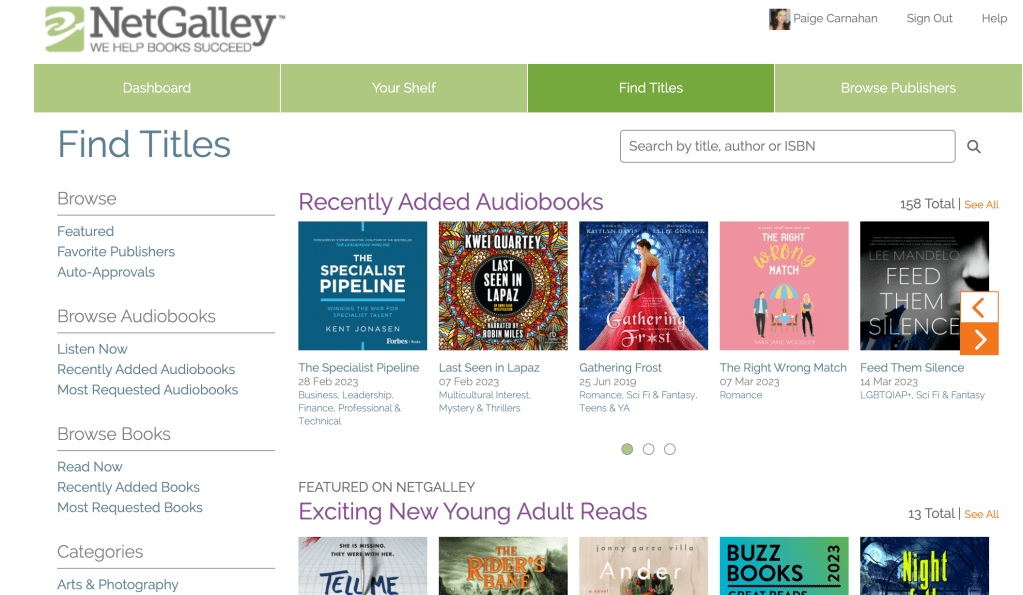
Task: Select the second carousel page dot
Action: pos(649,449)
